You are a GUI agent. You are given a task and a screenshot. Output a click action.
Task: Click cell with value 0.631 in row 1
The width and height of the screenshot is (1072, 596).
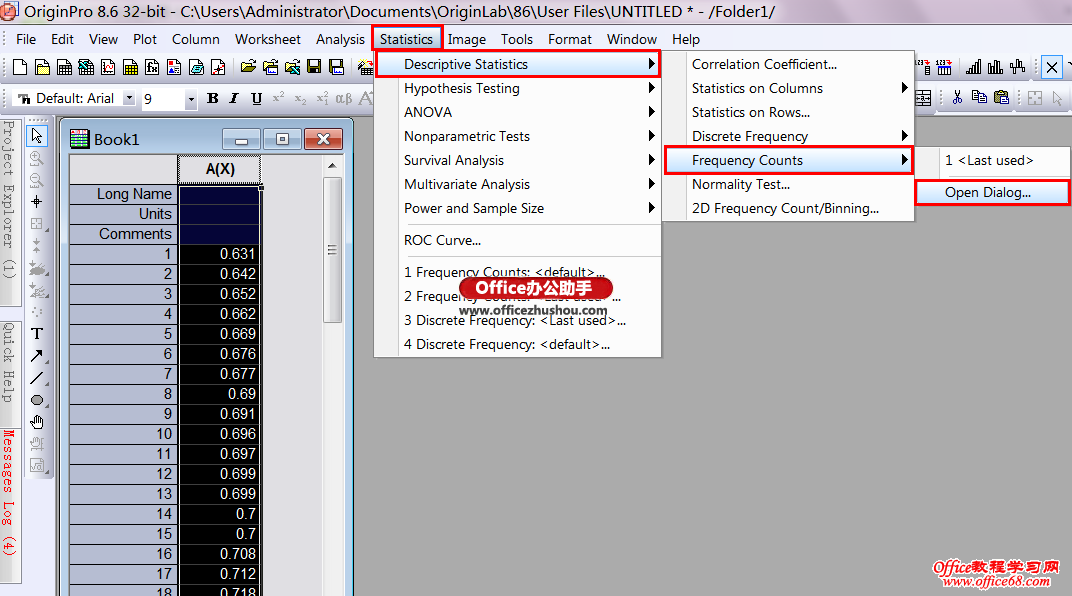point(219,254)
